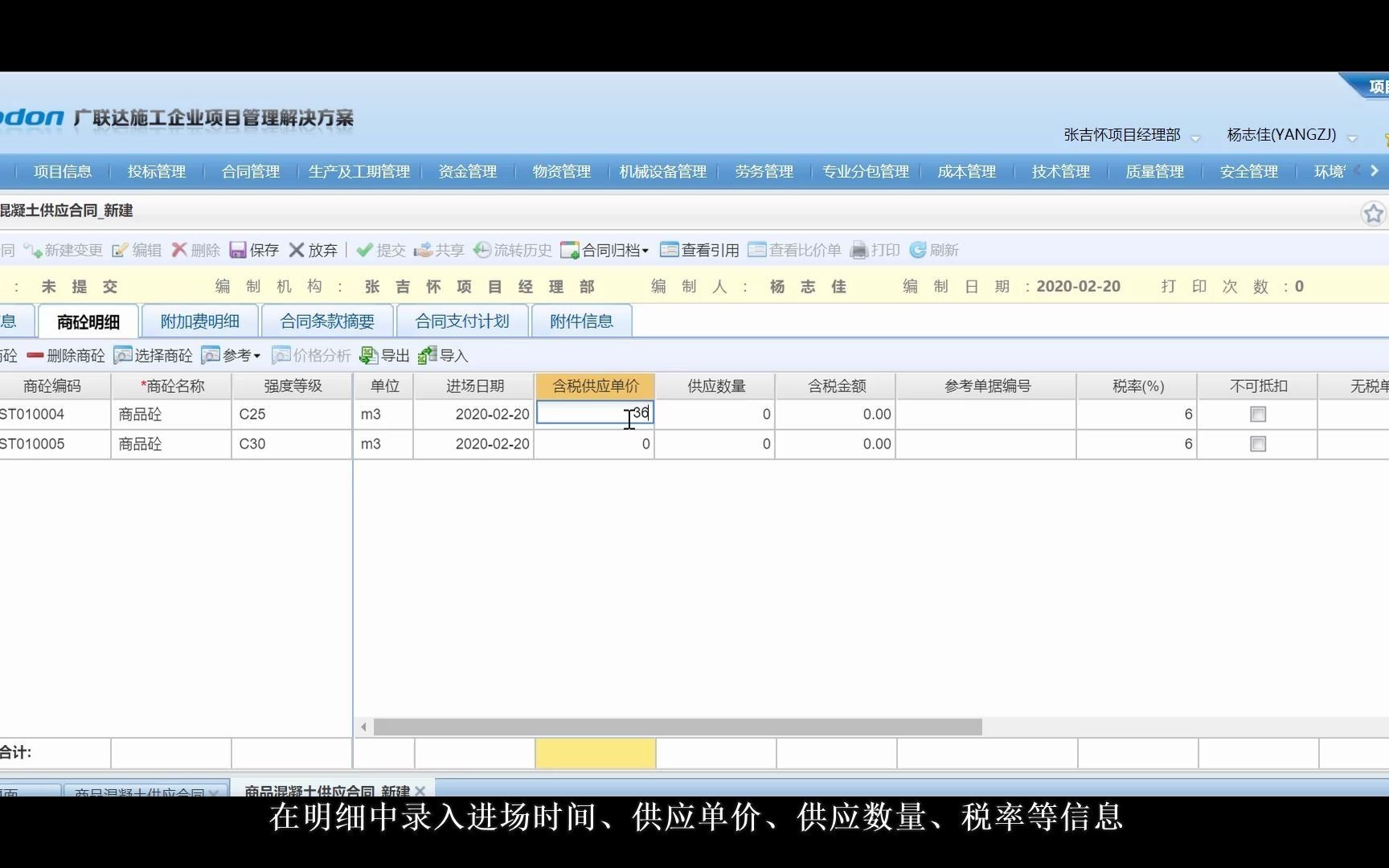Close the 商品混凝土供应合同_新建 bottom tab
This screenshot has height=868, width=1389.
pyautogui.click(x=420, y=791)
